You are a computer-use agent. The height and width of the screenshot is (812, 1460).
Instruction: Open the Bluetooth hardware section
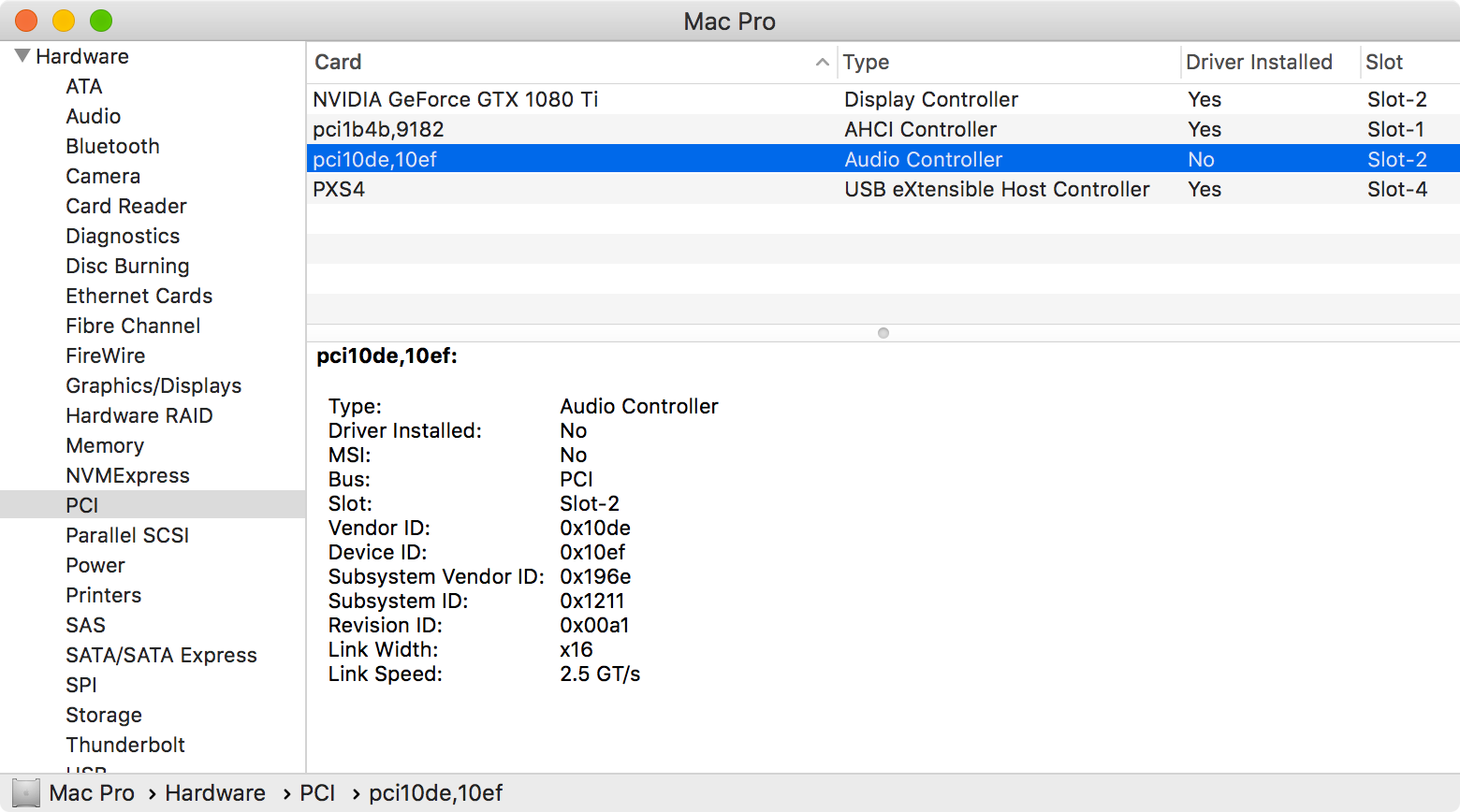(x=112, y=146)
